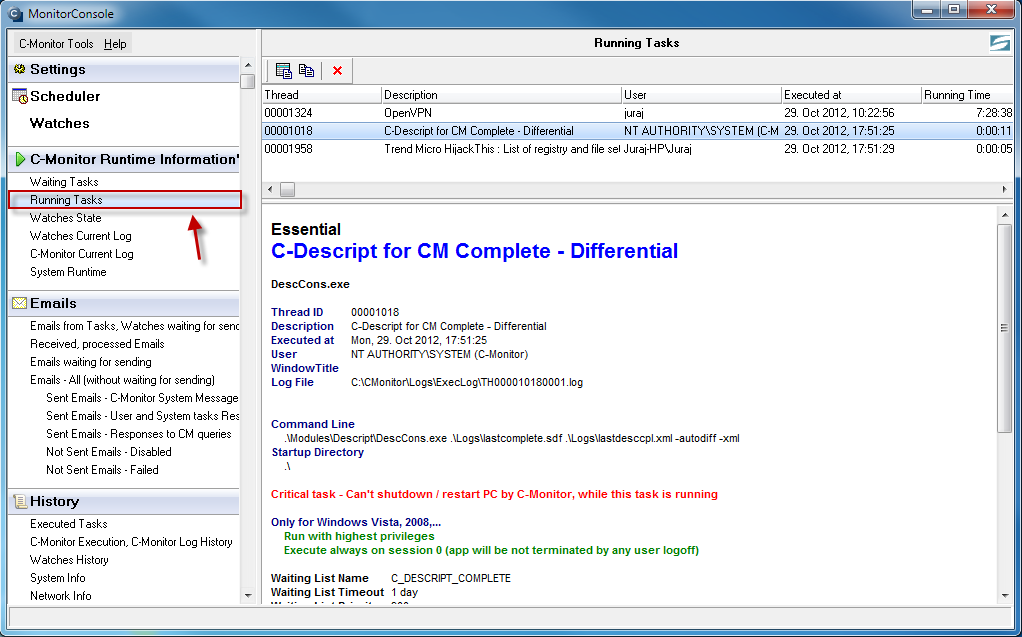Open Emails from Tasks, Watches waiting for sending
Screen dimensions: 1022x637
tap(134, 326)
